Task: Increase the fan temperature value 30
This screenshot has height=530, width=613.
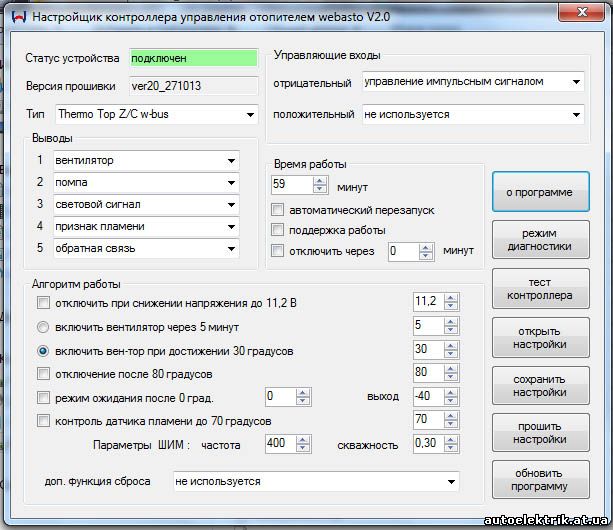Action: tap(451, 346)
